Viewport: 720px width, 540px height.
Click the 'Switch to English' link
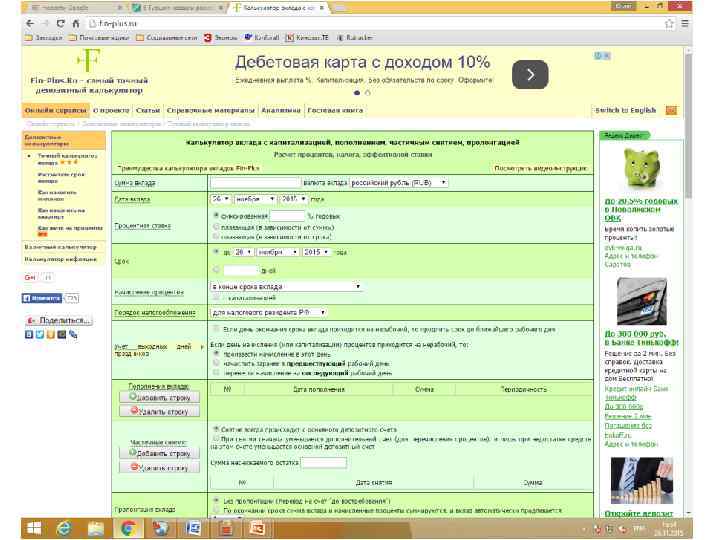(x=625, y=110)
